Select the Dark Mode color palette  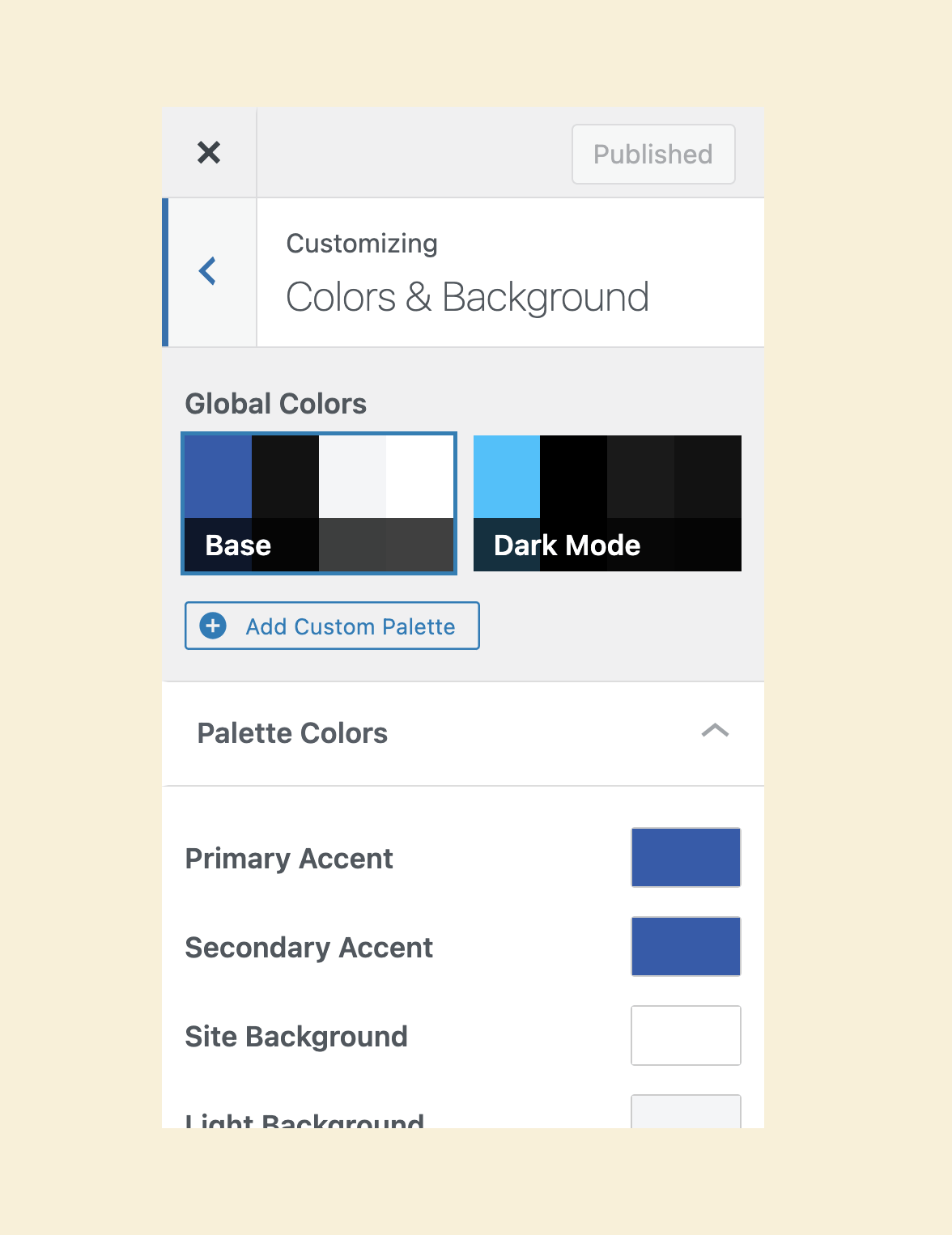[607, 503]
